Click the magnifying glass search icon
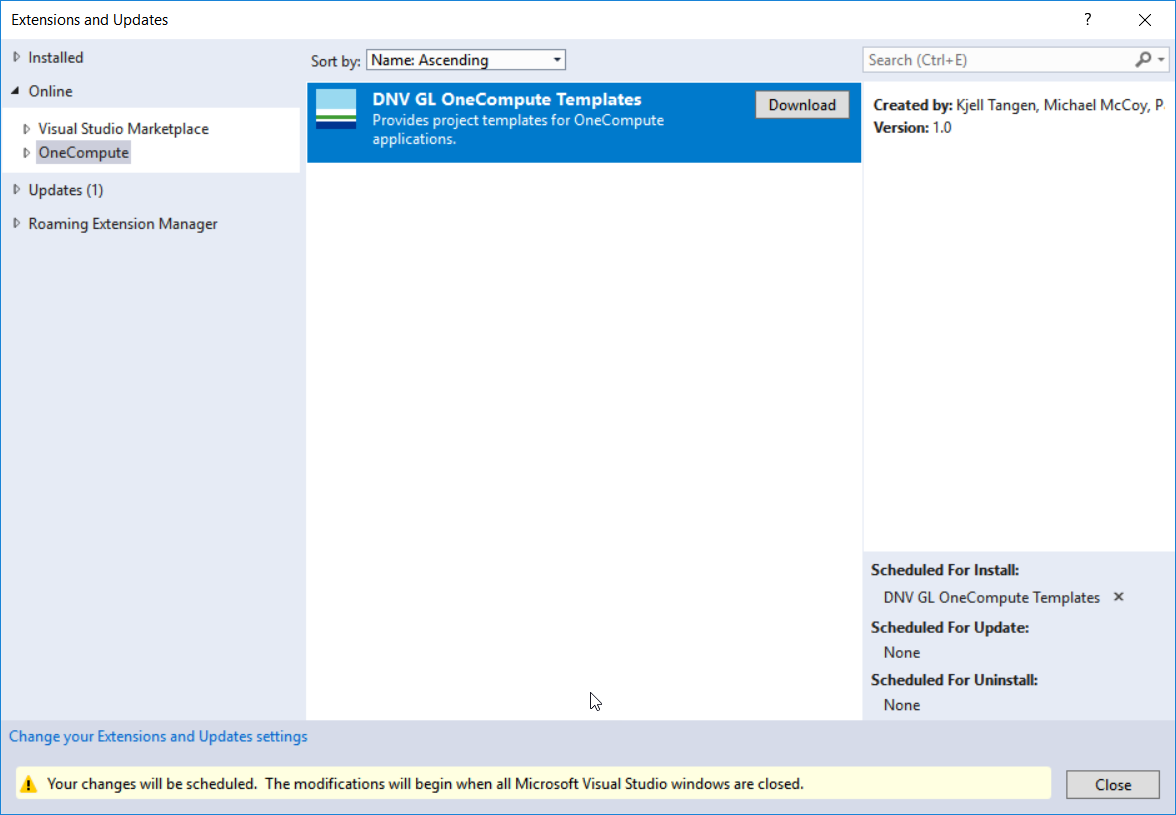The image size is (1176, 815). (1143, 60)
